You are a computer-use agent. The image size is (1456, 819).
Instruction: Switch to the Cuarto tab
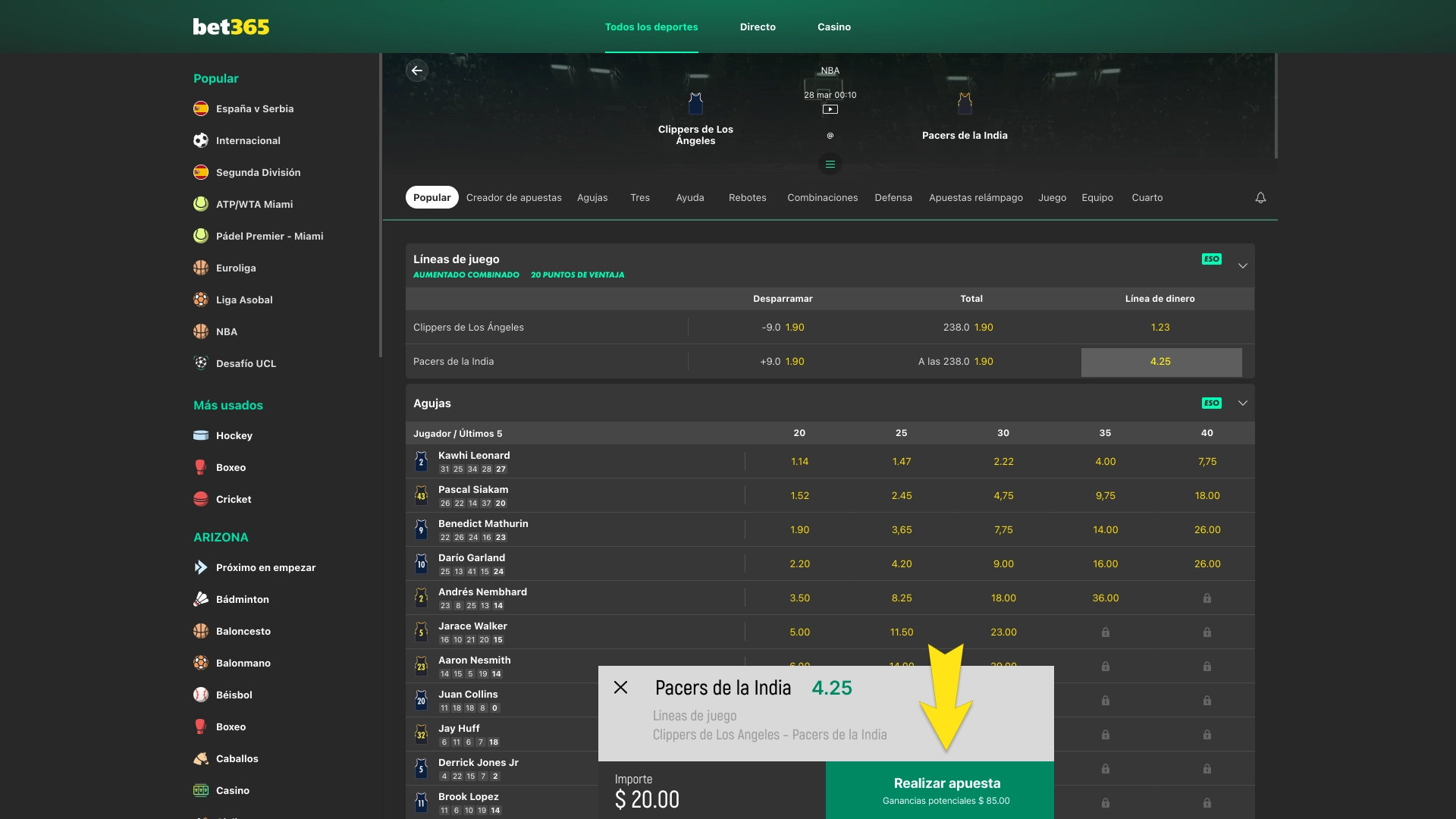pos(1147,197)
